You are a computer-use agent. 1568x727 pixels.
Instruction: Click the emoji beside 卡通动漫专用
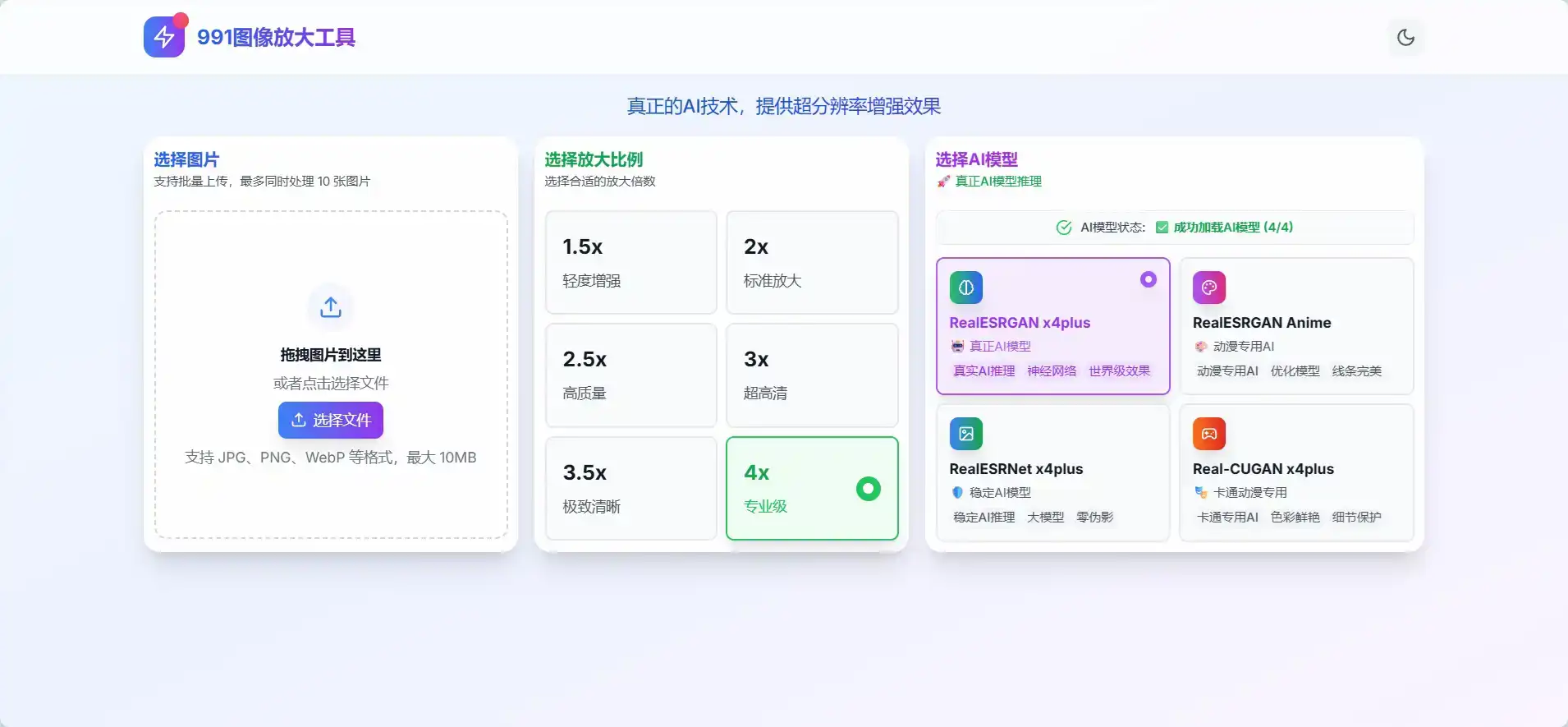coord(1201,493)
